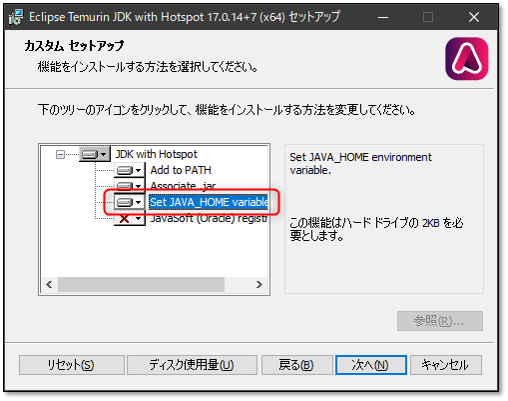Click the リセット(S) reset button
The height and width of the screenshot is (401, 508).
(x=72, y=365)
